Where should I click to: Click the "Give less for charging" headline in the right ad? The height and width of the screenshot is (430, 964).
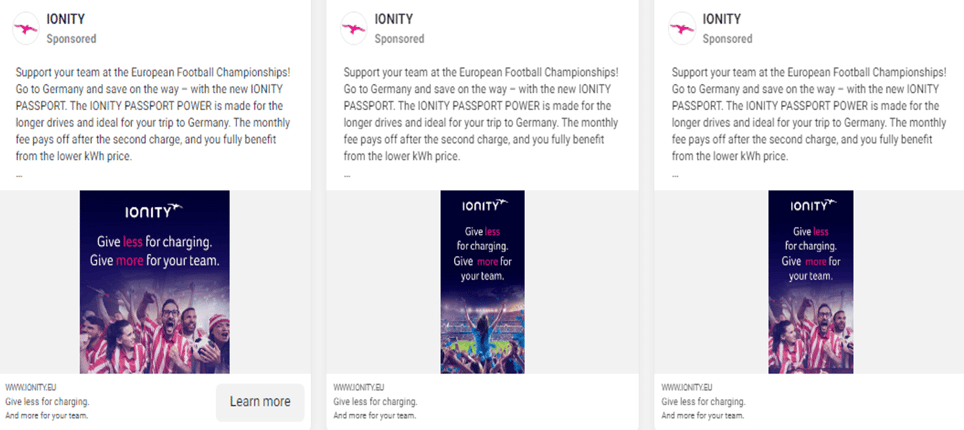[x=702, y=401]
